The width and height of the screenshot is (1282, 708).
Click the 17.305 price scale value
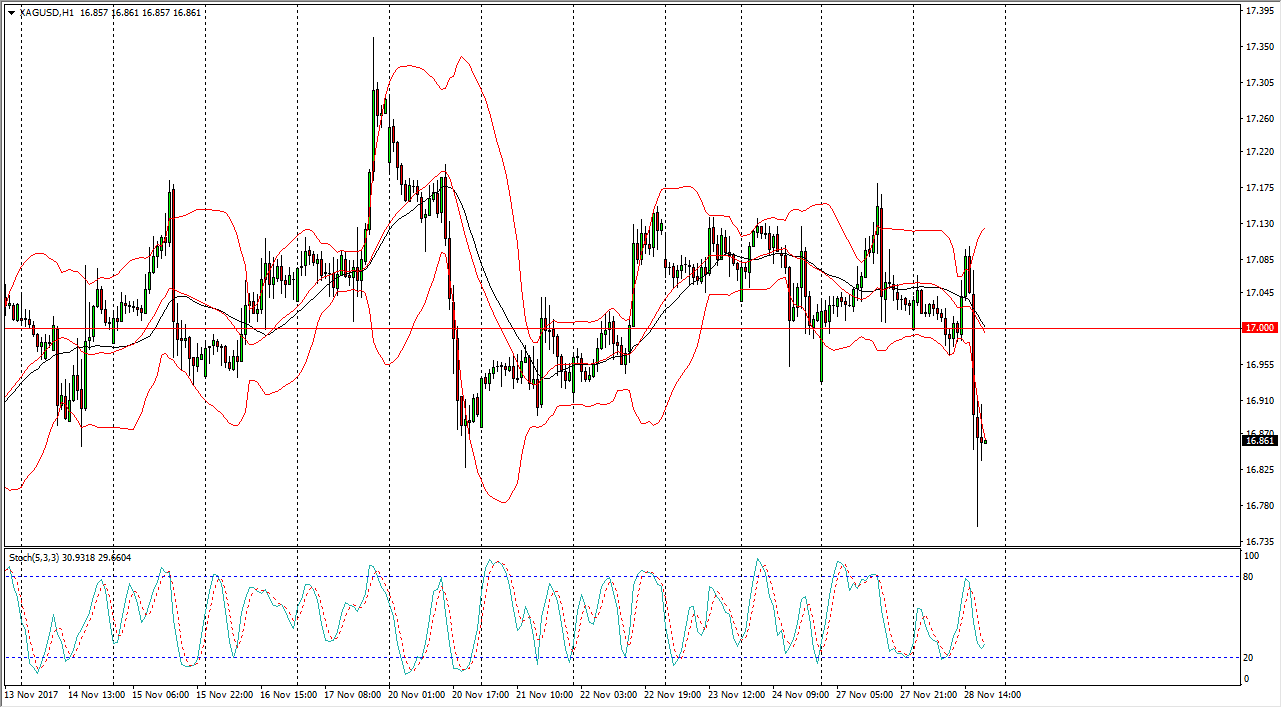coord(1259,83)
